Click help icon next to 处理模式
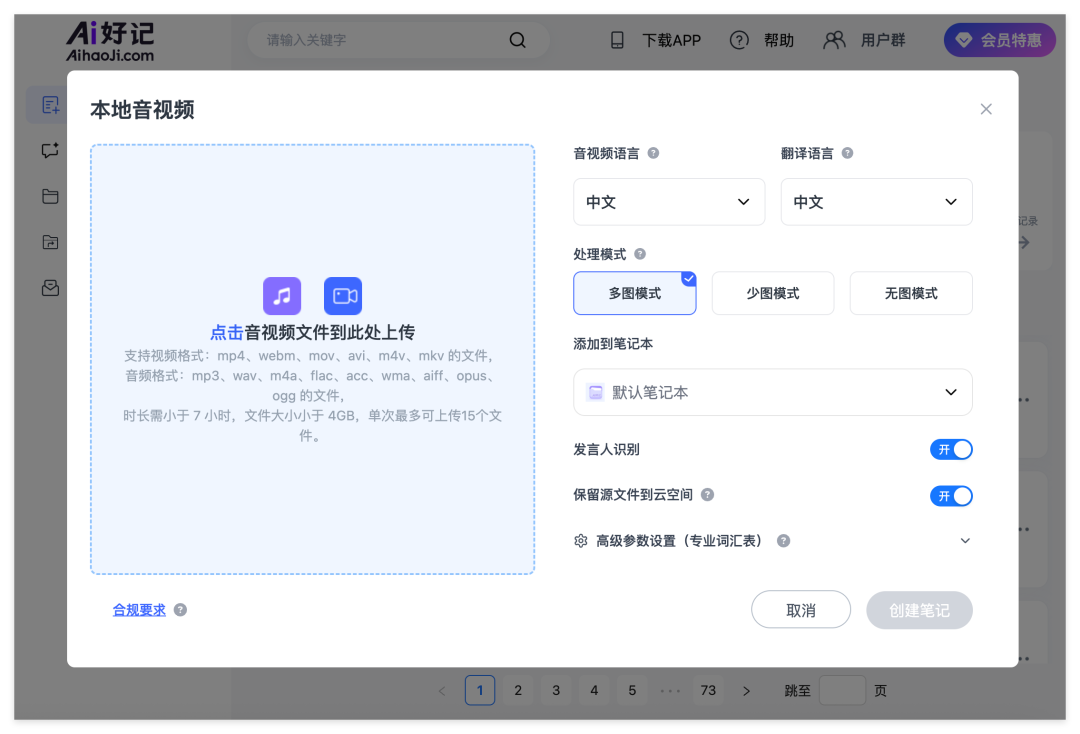Viewport: 1080px width, 734px height. pos(640,254)
